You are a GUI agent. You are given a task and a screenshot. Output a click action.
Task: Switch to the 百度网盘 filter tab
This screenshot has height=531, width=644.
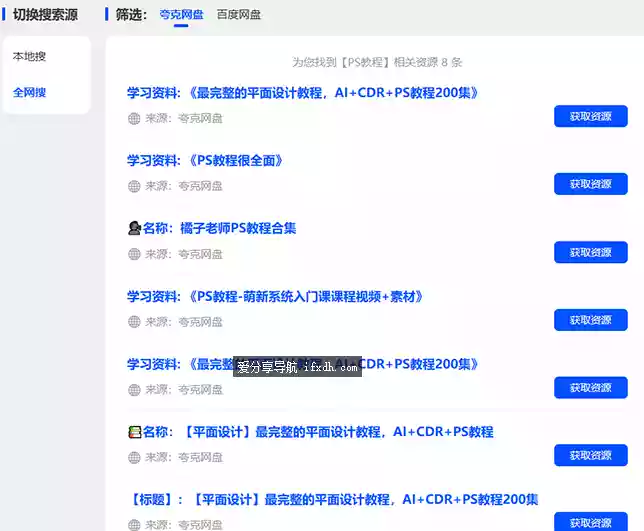click(239, 15)
